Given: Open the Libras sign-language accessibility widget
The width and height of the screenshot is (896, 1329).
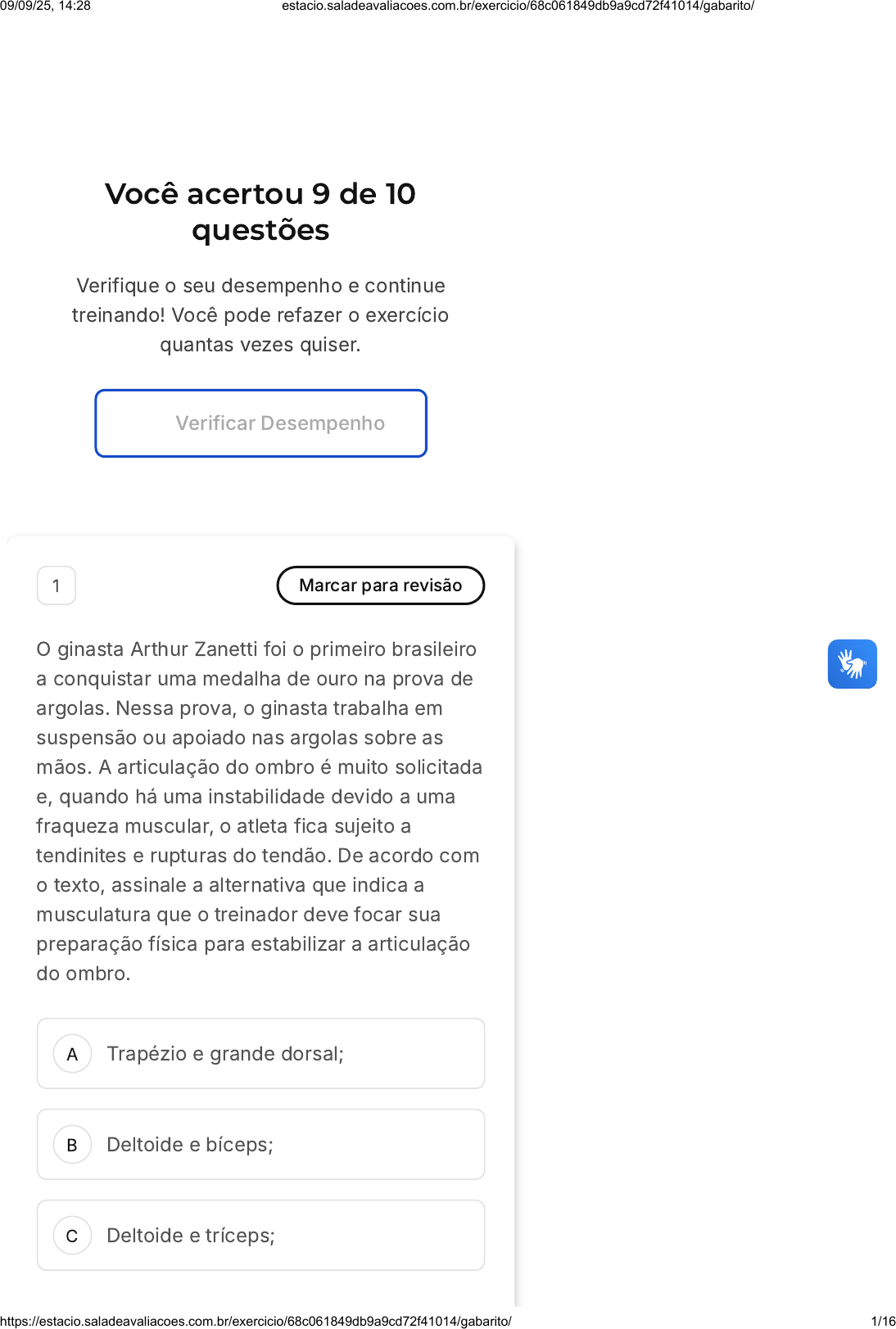Looking at the screenshot, I should coord(852,664).
